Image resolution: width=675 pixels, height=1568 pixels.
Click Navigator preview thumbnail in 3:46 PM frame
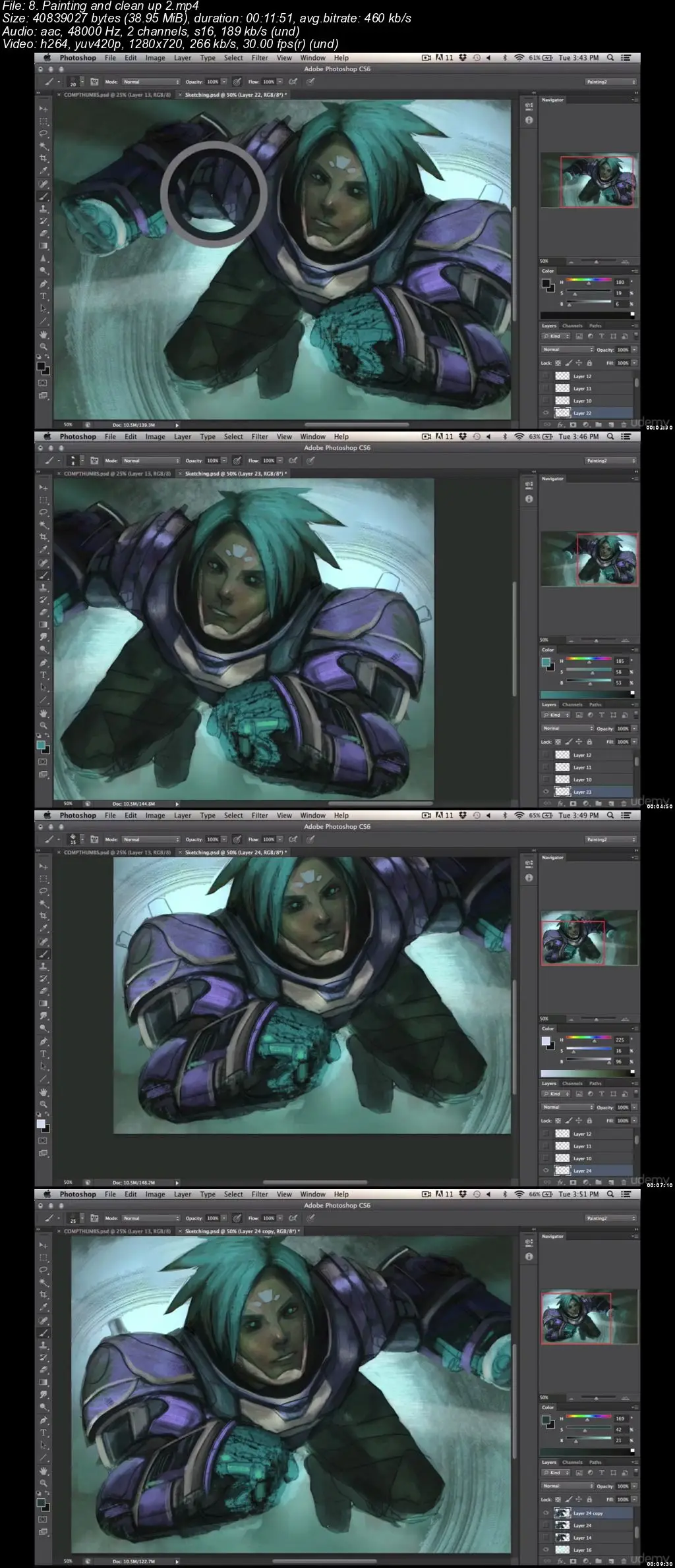(x=589, y=559)
